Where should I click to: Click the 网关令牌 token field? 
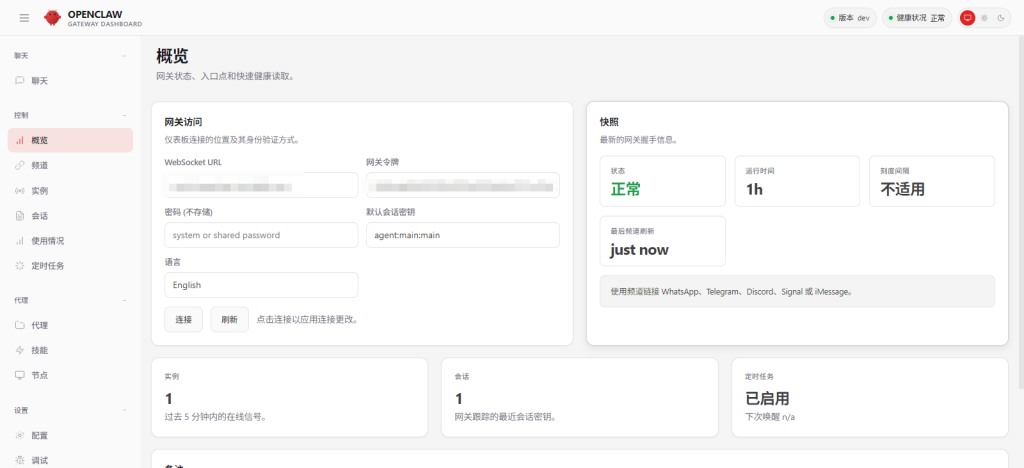point(462,185)
